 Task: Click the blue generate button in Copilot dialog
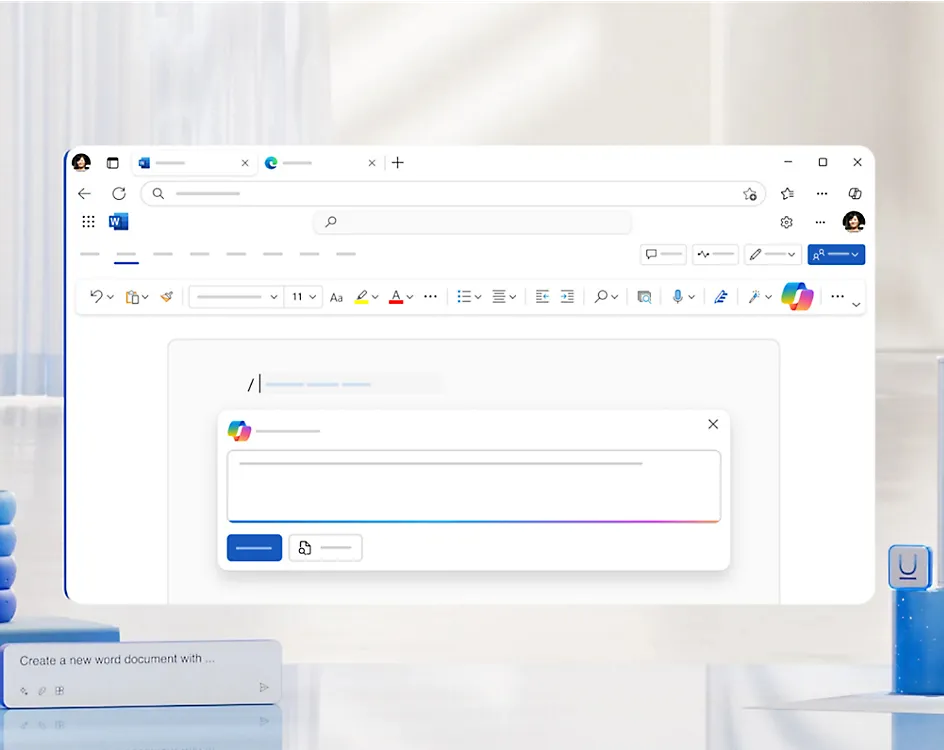(x=254, y=548)
